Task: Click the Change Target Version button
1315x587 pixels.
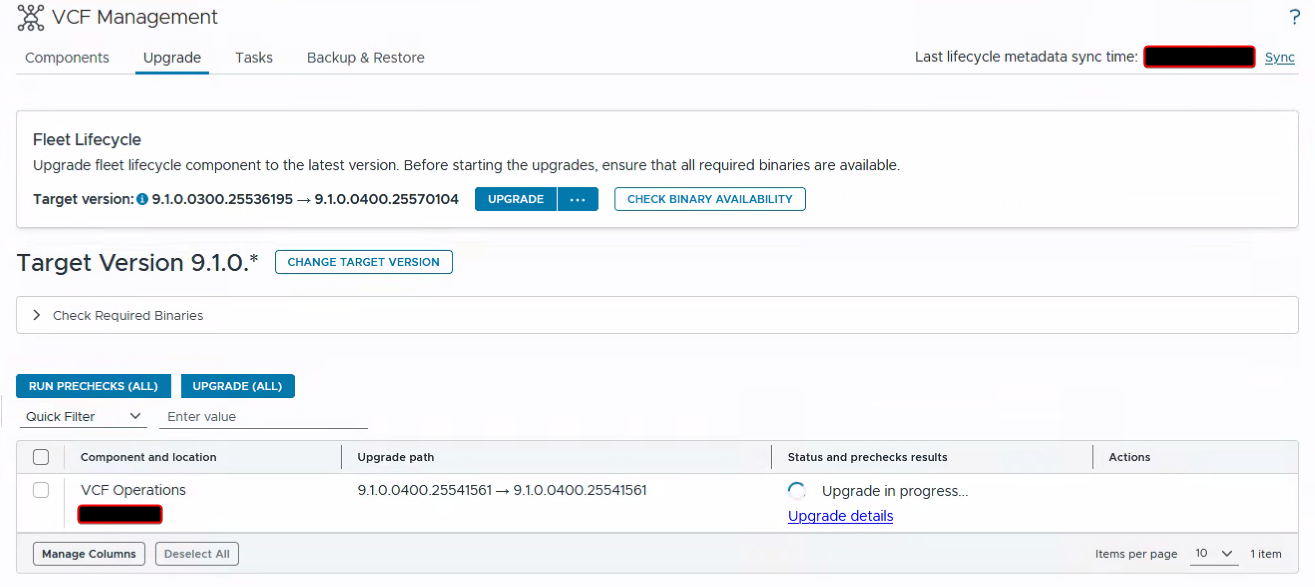Action: (x=364, y=262)
